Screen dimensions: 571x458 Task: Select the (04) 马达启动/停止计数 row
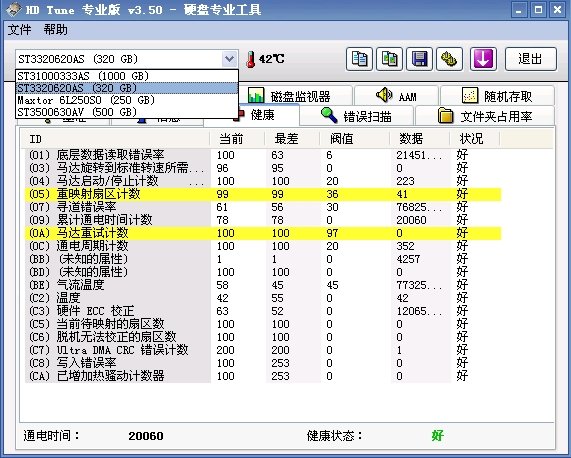point(263,181)
